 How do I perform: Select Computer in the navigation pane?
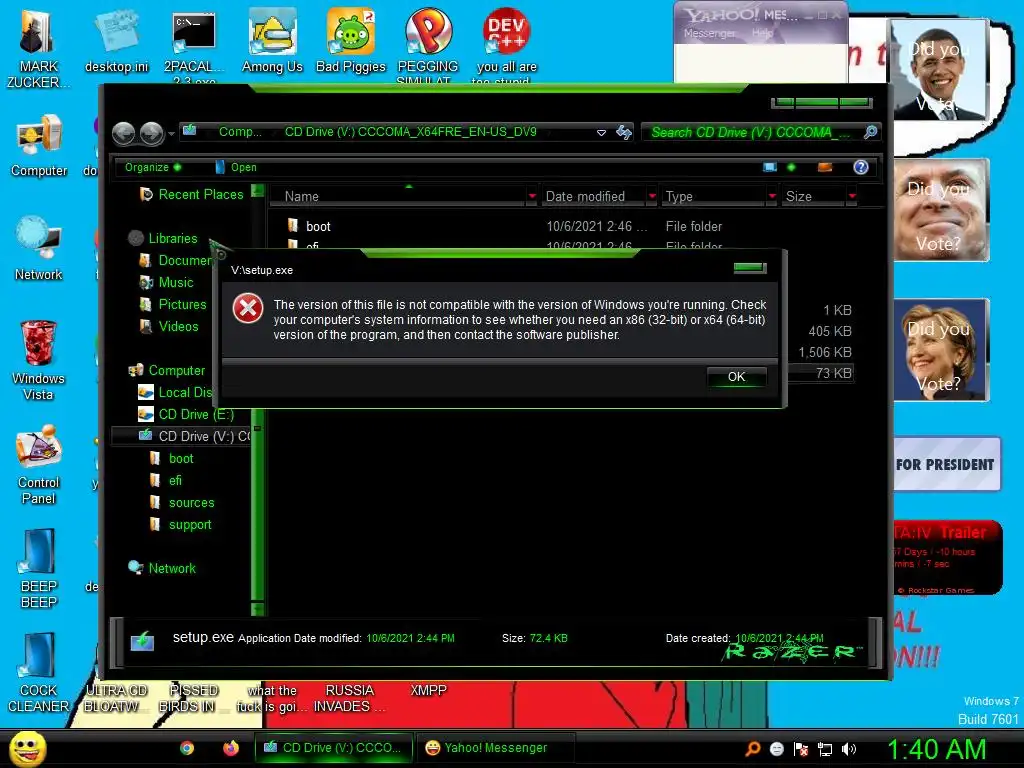tap(167, 370)
